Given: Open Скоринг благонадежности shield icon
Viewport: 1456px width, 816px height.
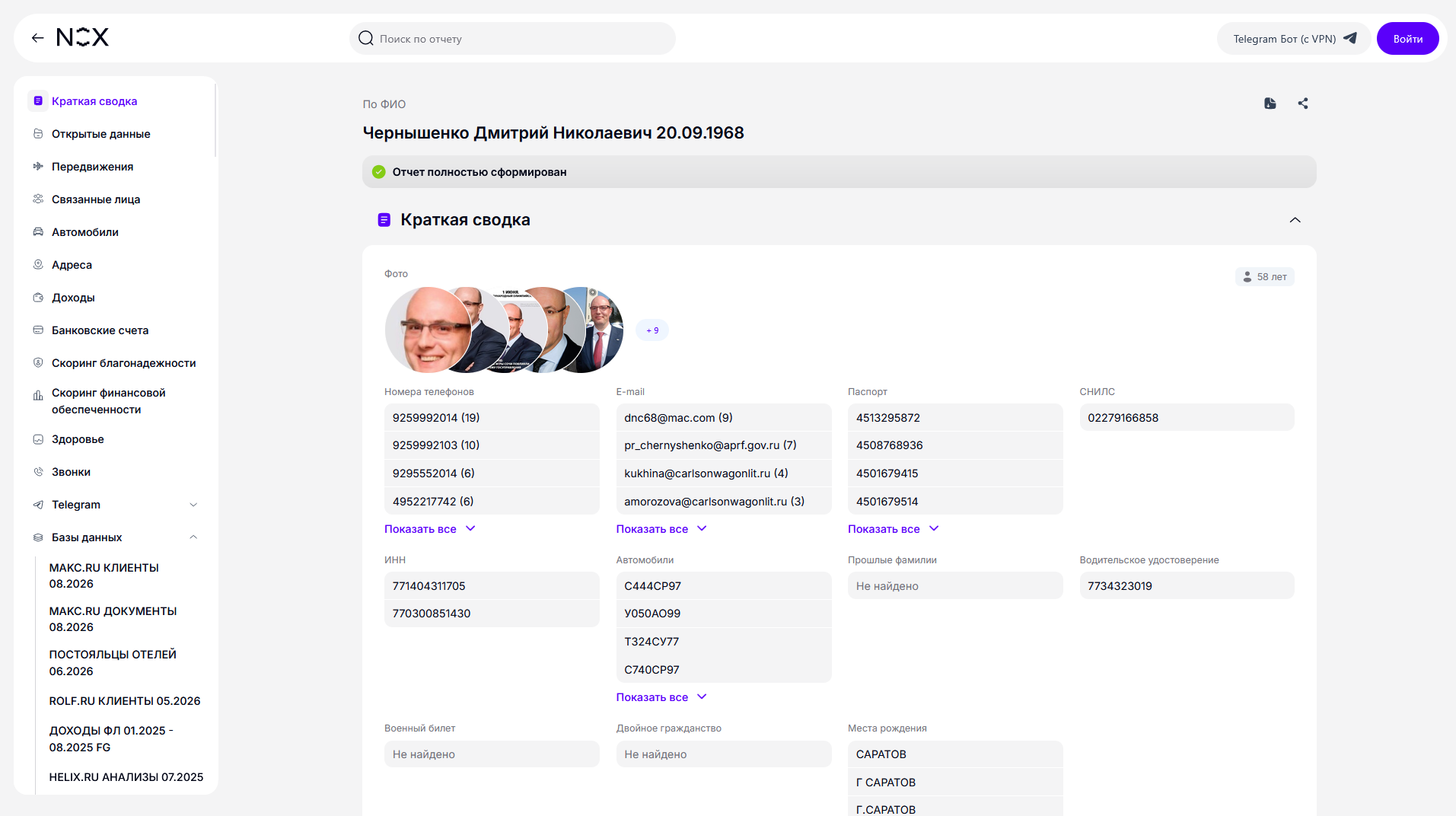Looking at the screenshot, I should (38, 363).
